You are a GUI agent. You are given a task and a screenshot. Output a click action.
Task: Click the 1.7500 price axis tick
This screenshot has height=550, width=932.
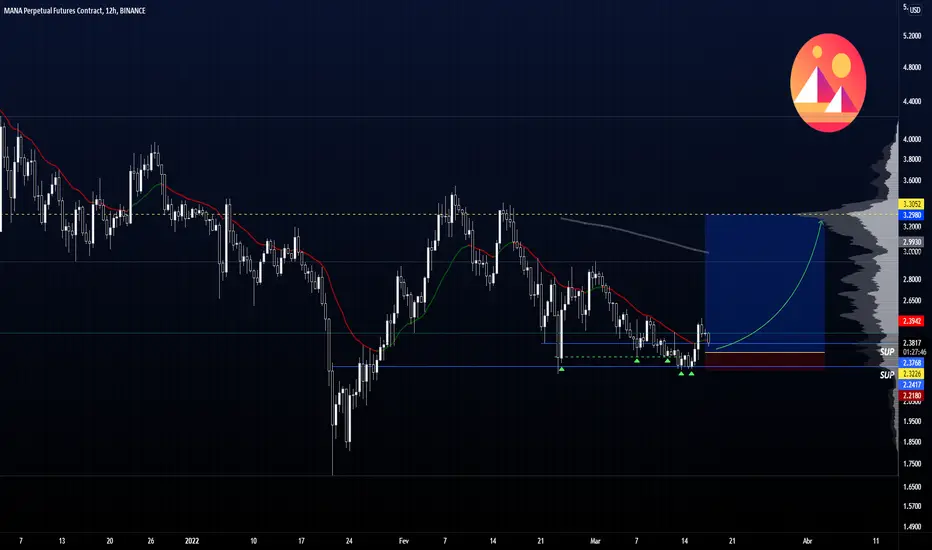[912, 464]
